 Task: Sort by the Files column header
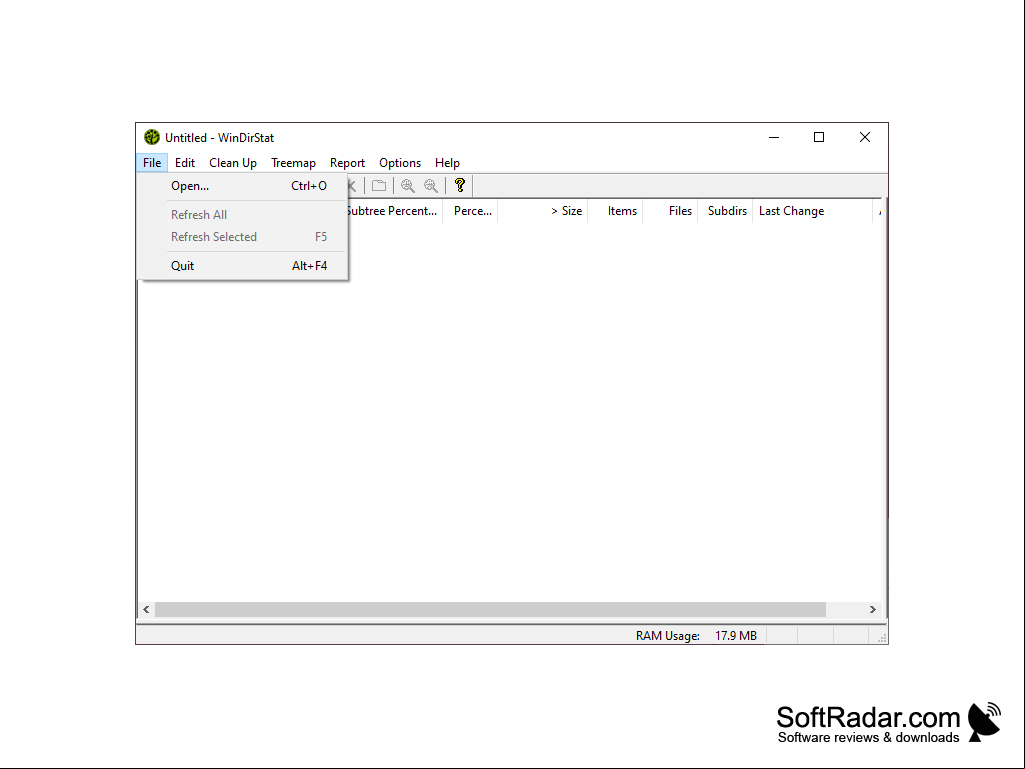671,211
